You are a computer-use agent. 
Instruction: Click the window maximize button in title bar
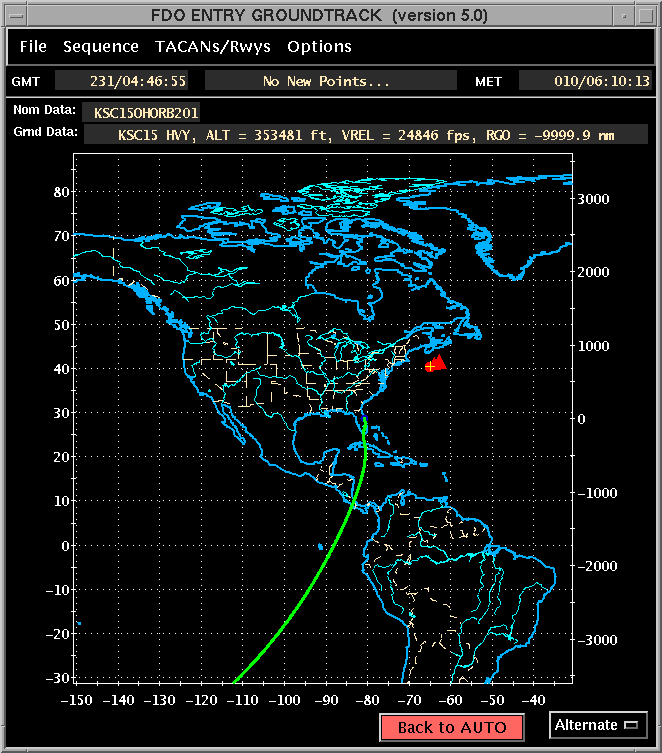pos(645,13)
